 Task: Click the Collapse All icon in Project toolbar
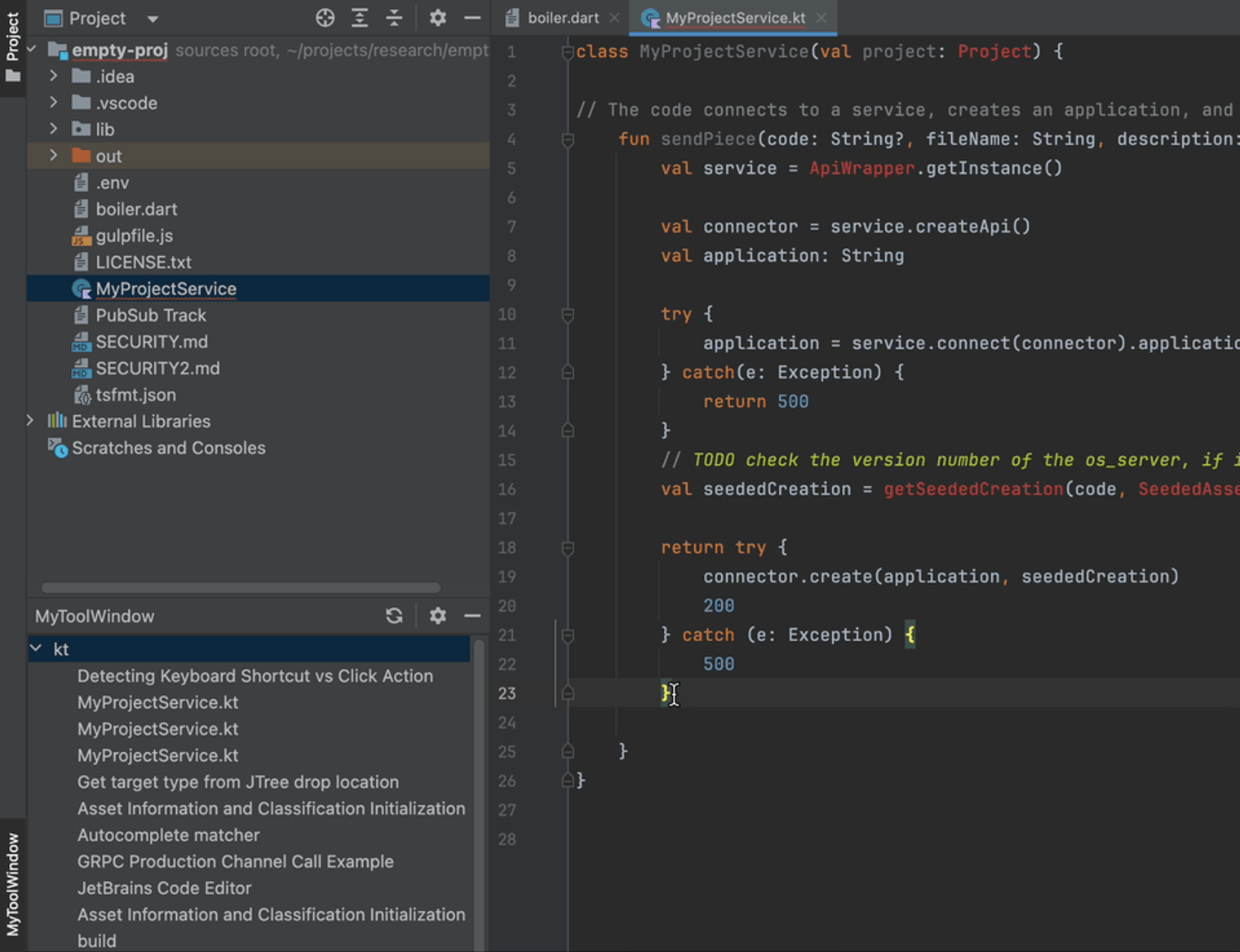coord(394,18)
